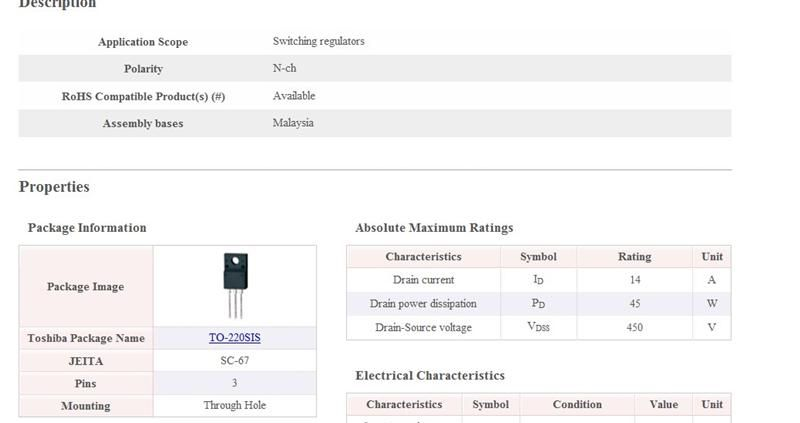Click the Package Information heading
The height and width of the screenshot is (423, 800).
(x=87, y=228)
